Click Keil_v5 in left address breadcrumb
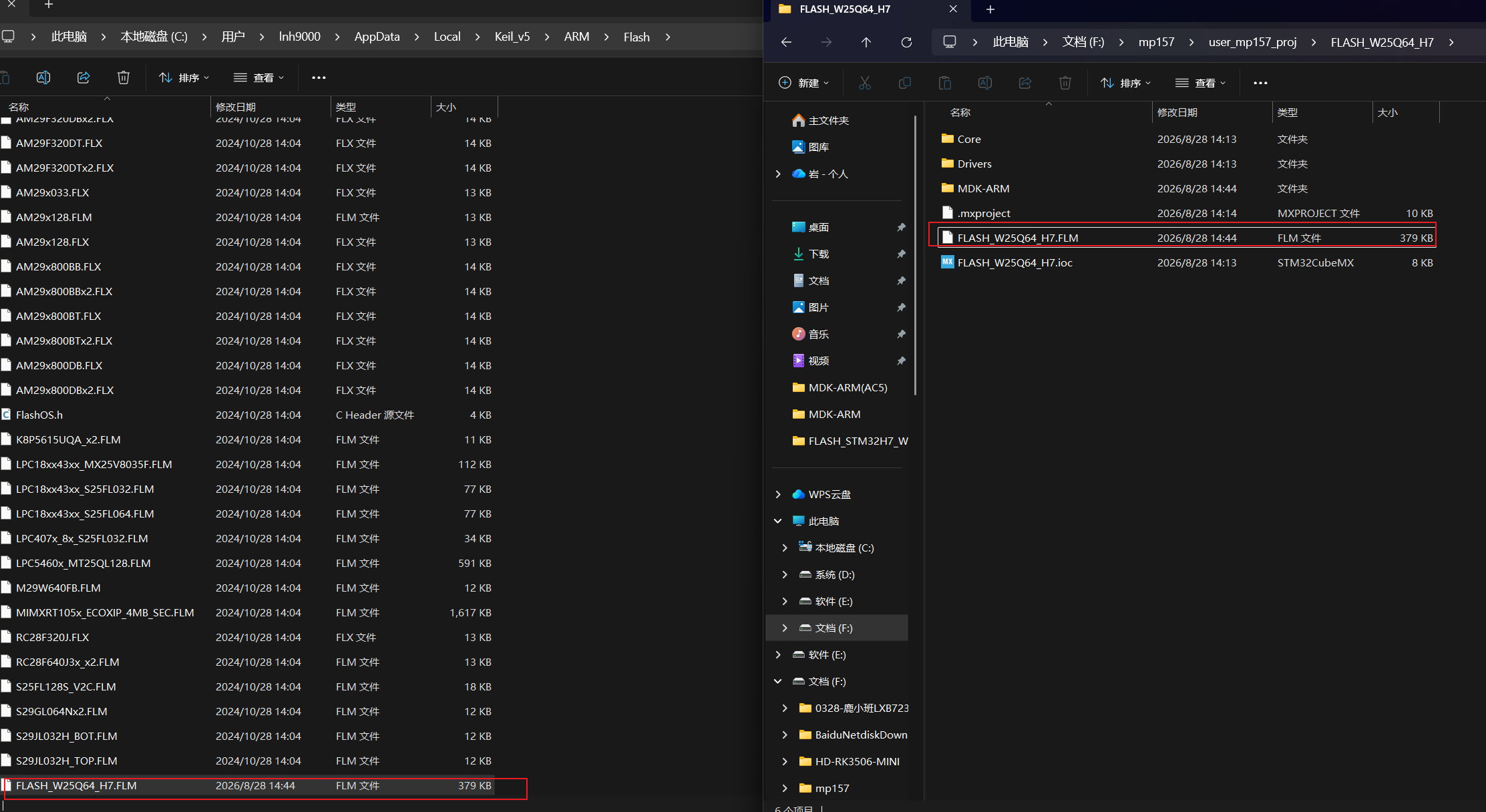1486x812 pixels. 512,37
